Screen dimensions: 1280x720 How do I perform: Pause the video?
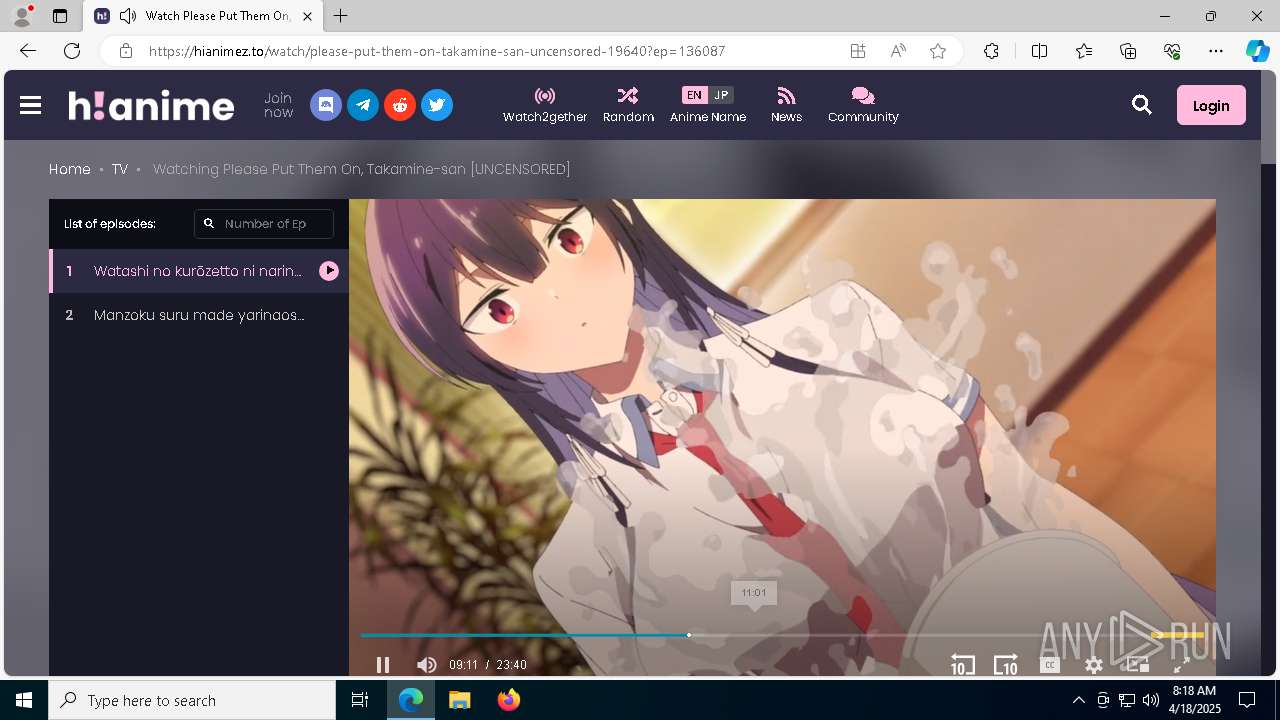(x=383, y=664)
